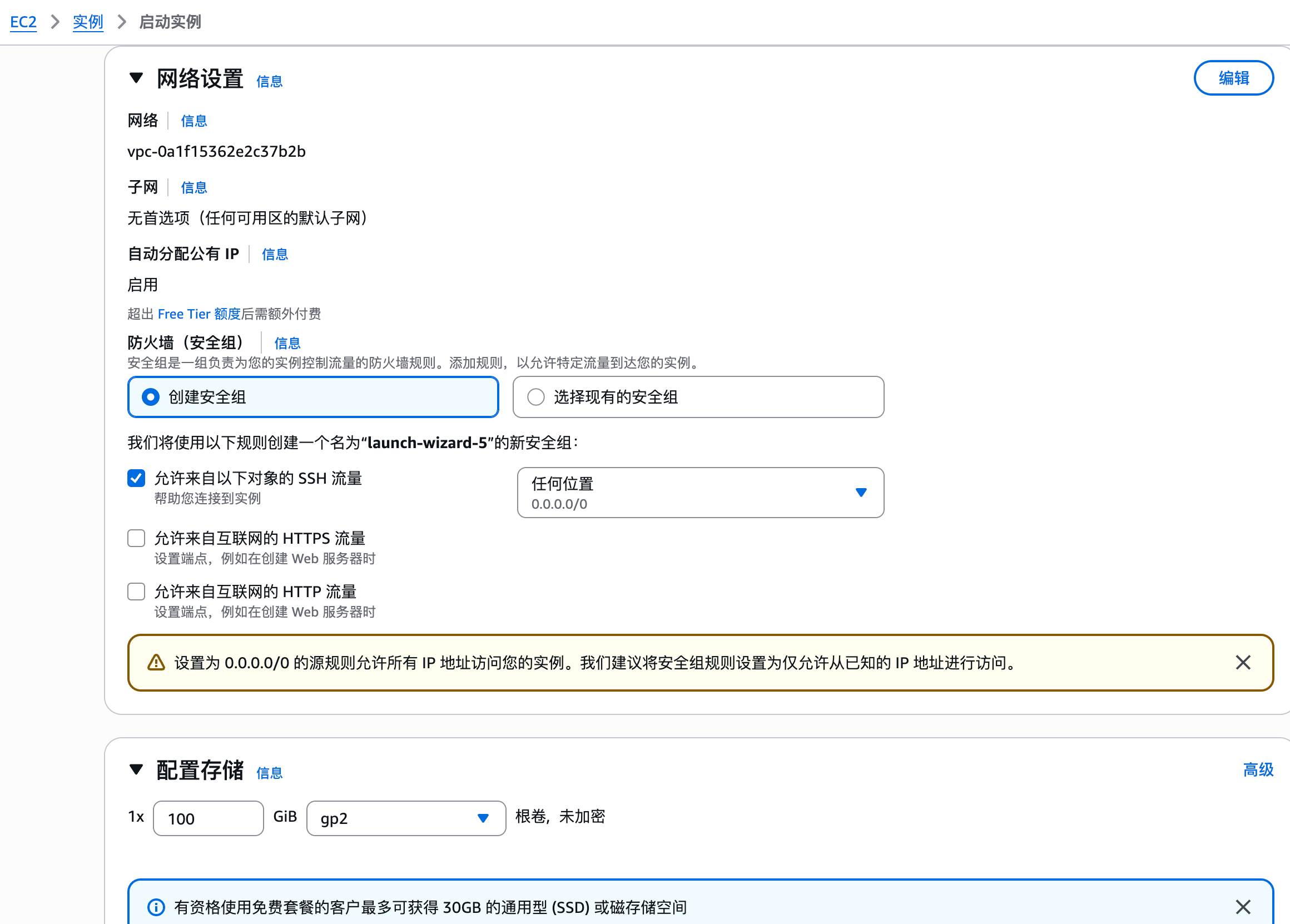Uncheck the allow SSH traffic checkbox

click(137, 478)
